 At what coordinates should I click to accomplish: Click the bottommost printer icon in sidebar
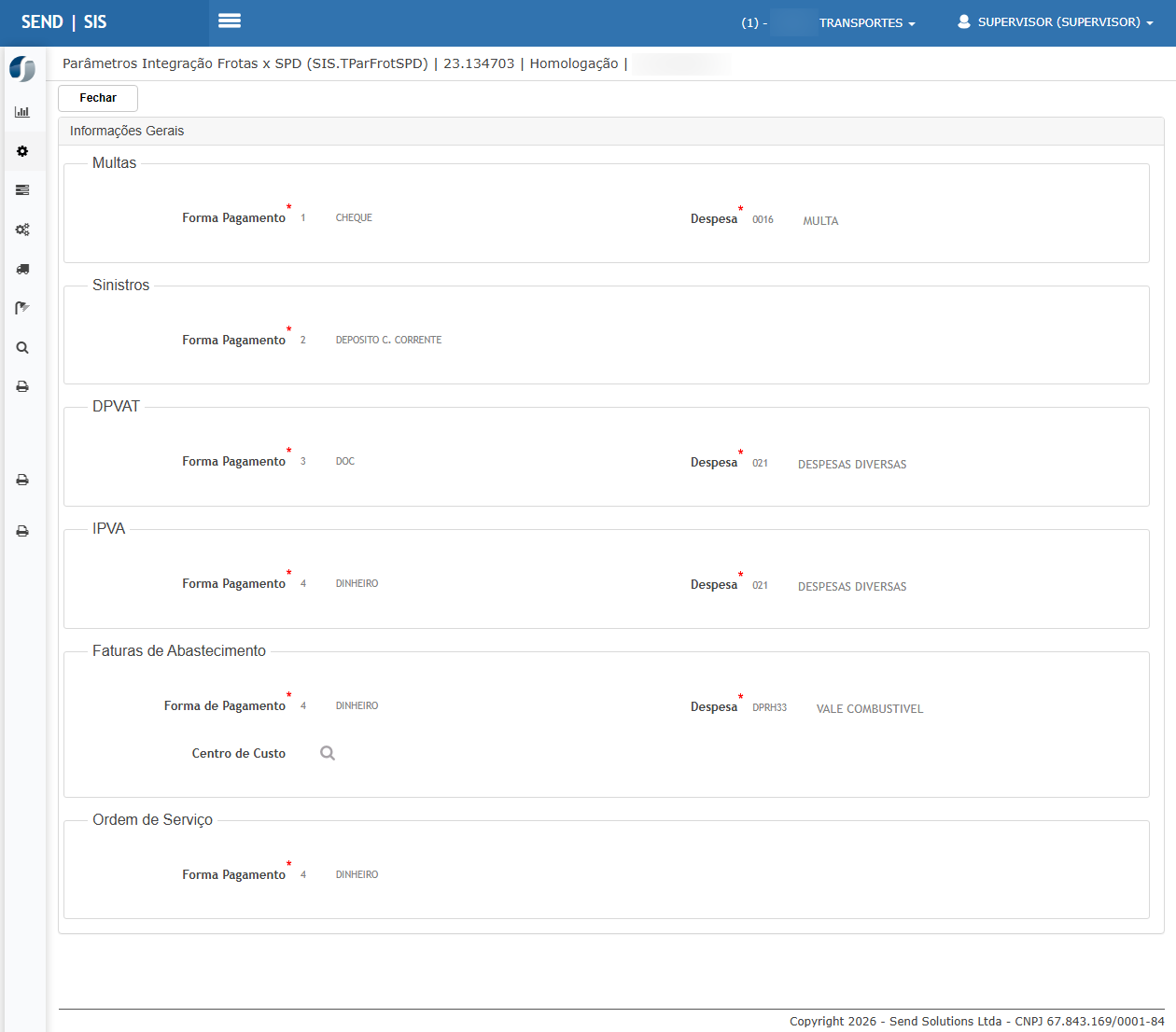tap(22, 531)
